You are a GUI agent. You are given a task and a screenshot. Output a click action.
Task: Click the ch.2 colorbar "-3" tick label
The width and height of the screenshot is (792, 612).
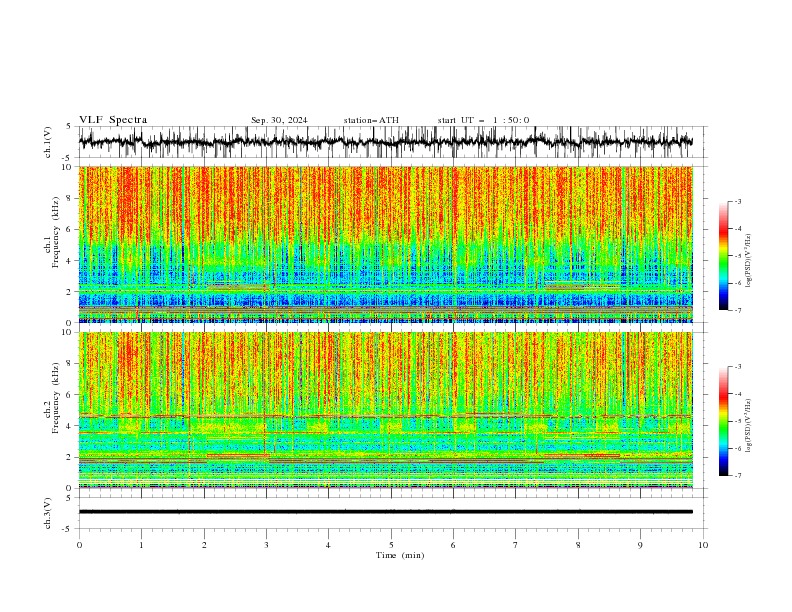[738, 367]
